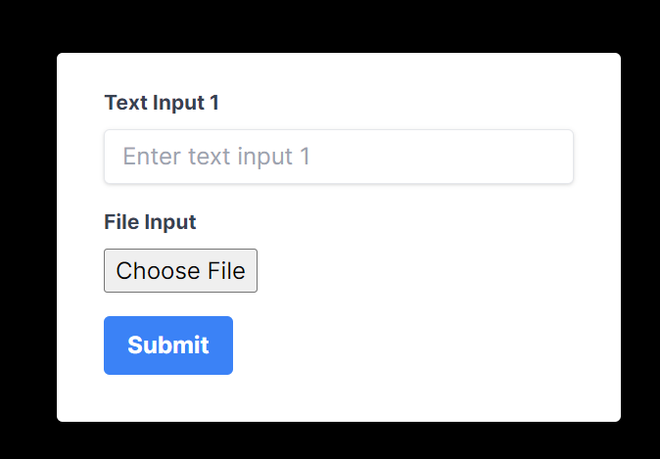Click the "Enter text input 1" placeholder
660x459 pixels.
[x=216, y=157]
